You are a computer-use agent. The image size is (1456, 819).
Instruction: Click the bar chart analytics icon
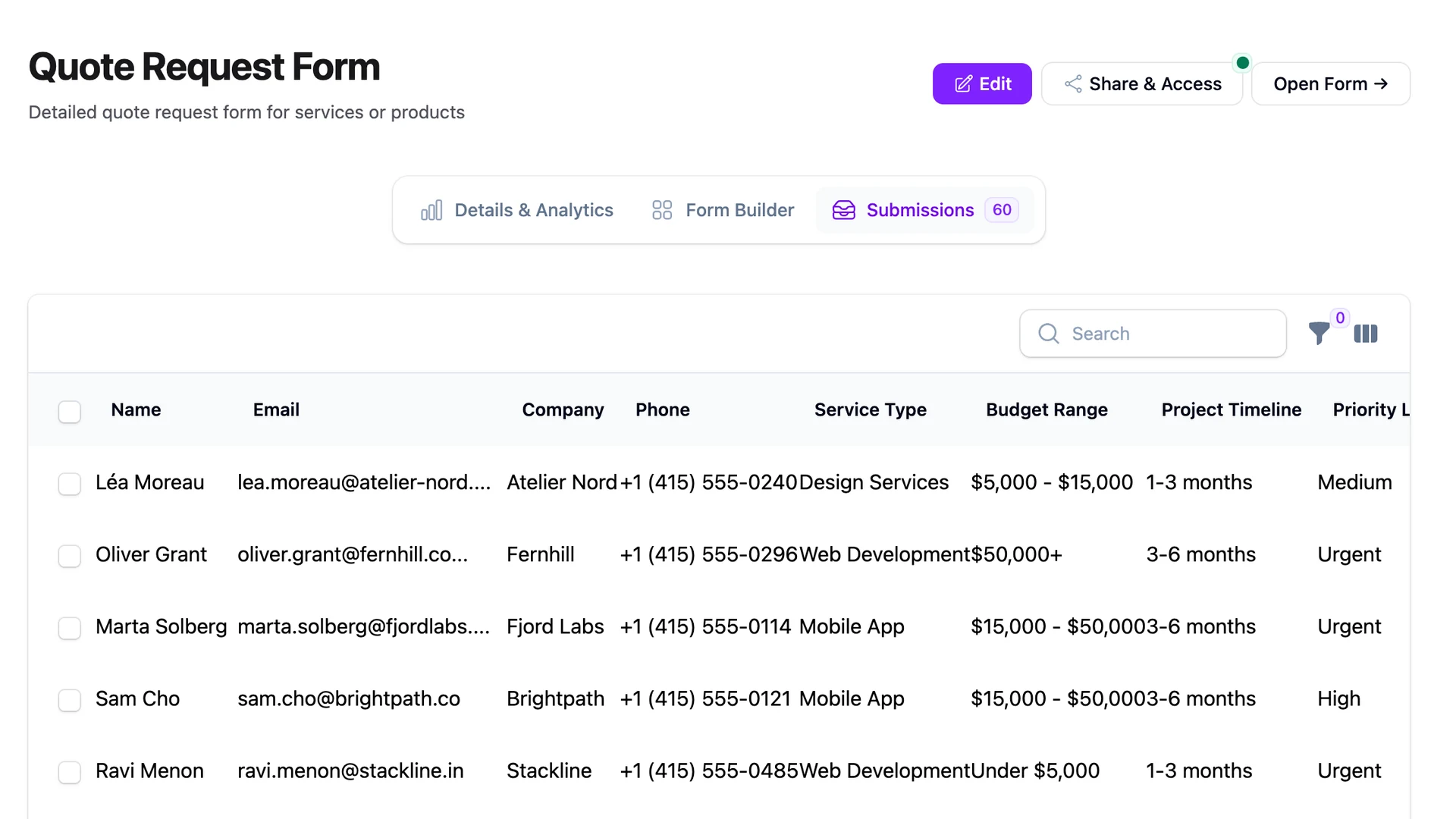[431, 210]
